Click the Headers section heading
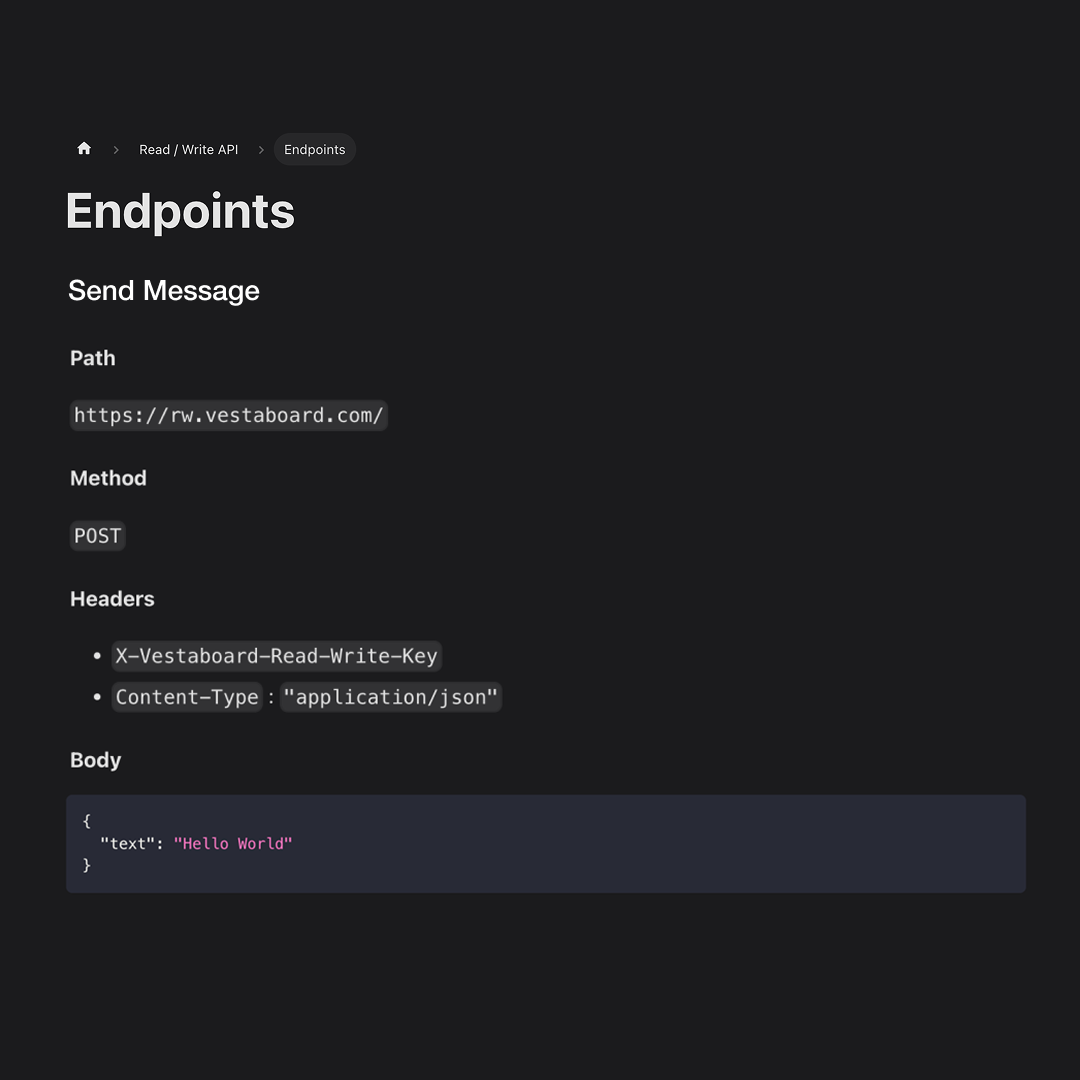The height and width of the screenshot is (1080, 1080). (x=112, y=599)
